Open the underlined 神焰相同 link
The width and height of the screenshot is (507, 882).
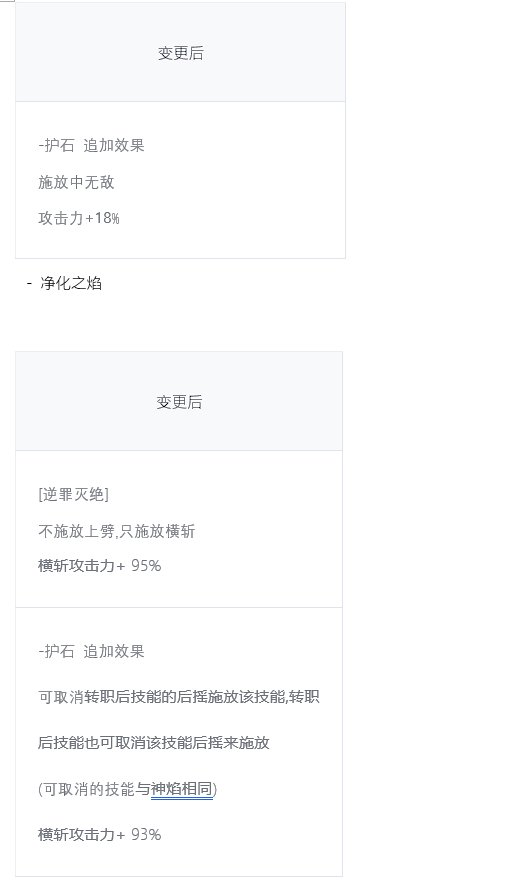tap(182, 789)
